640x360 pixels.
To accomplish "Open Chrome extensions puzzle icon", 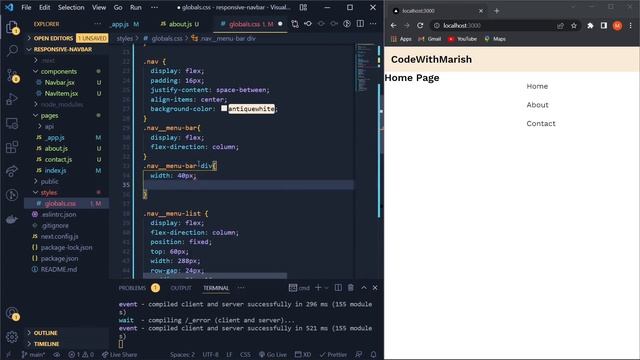I will (x=590, y=25).
